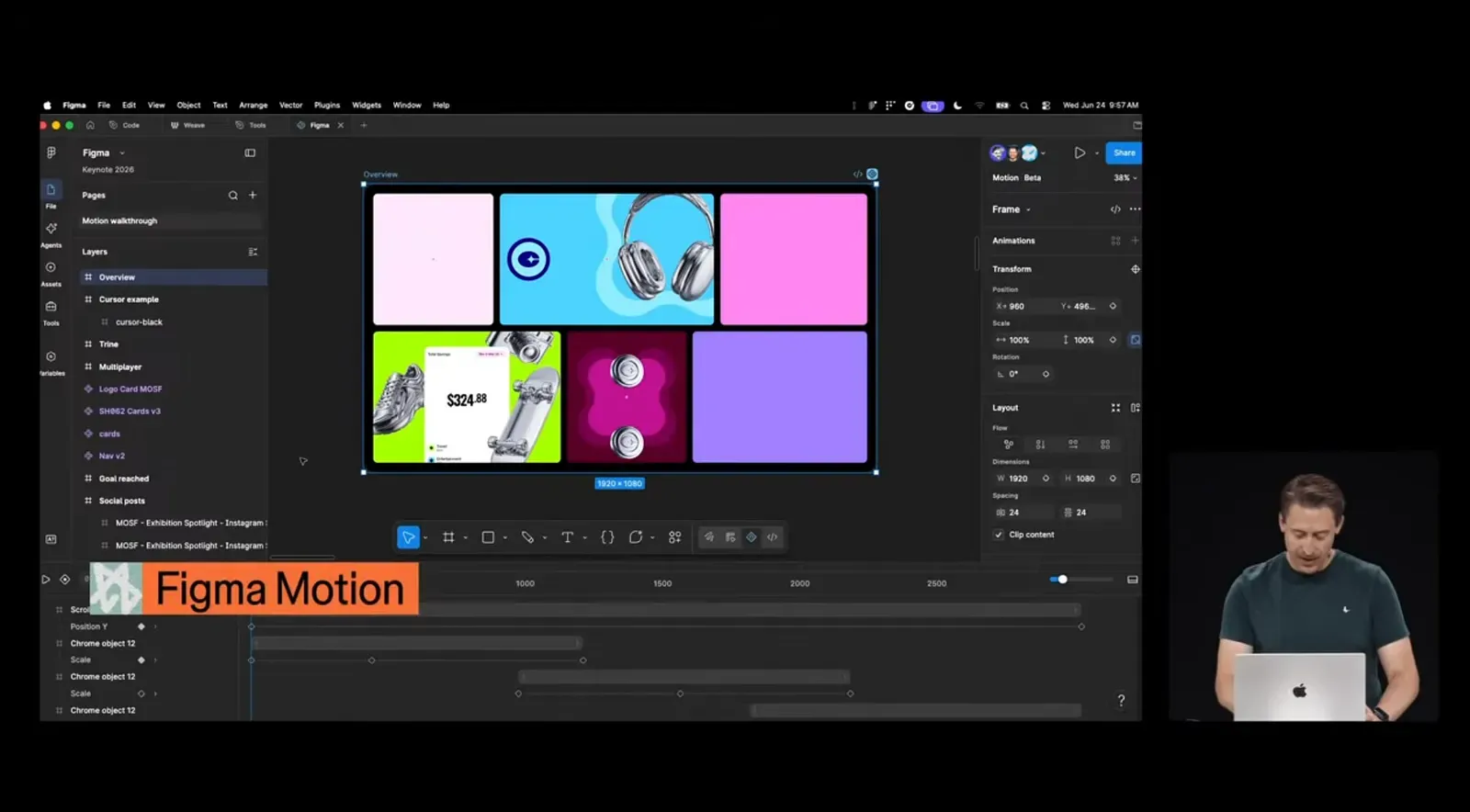Open macOS Spotlight search in menu bar
The width and height of the screenshot is (1470, 812).
(1024, 106)
